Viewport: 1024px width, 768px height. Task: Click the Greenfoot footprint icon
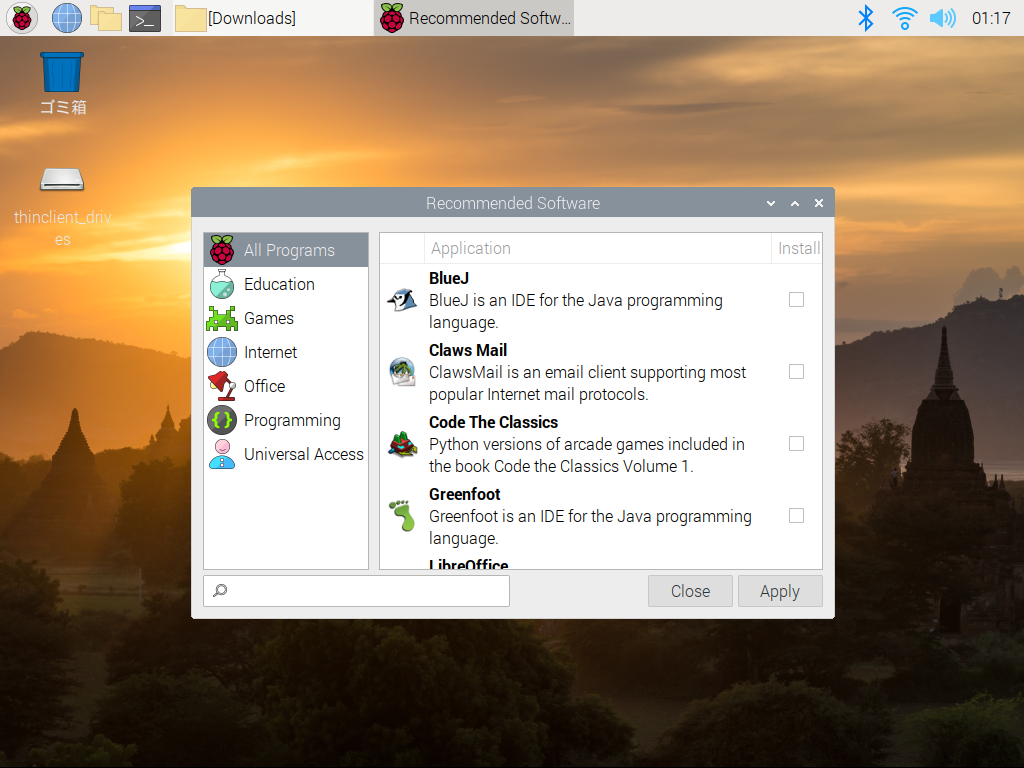[x=403, y=515]
